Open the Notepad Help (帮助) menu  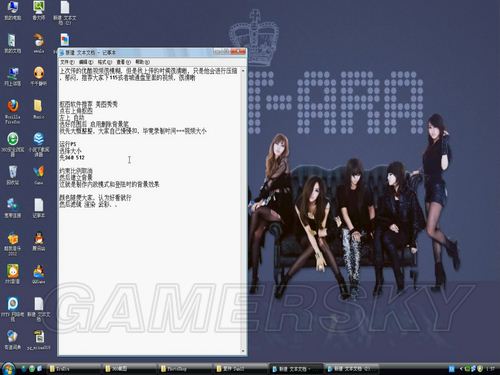[142, 62]
